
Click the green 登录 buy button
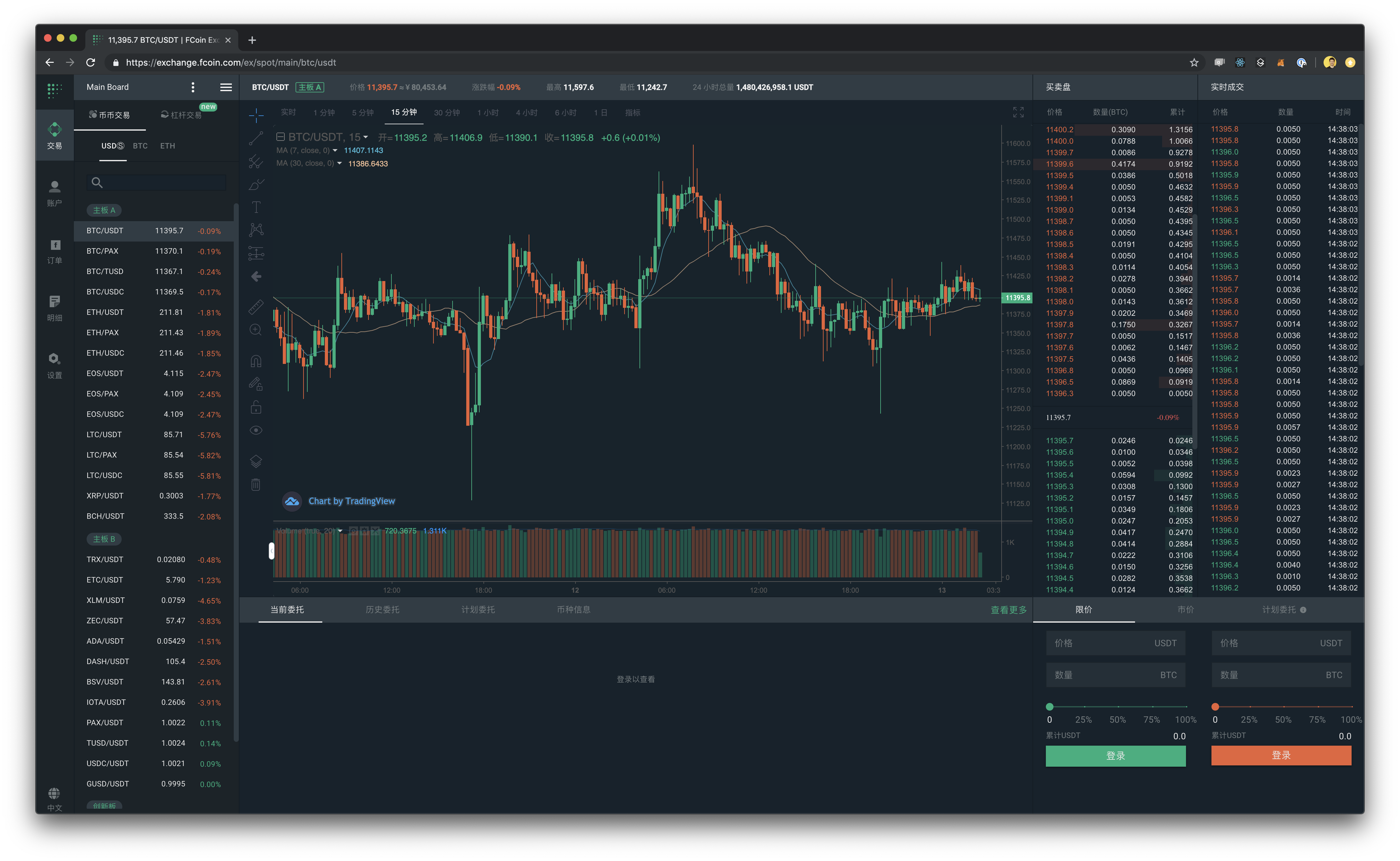(x=1116, y=756)
